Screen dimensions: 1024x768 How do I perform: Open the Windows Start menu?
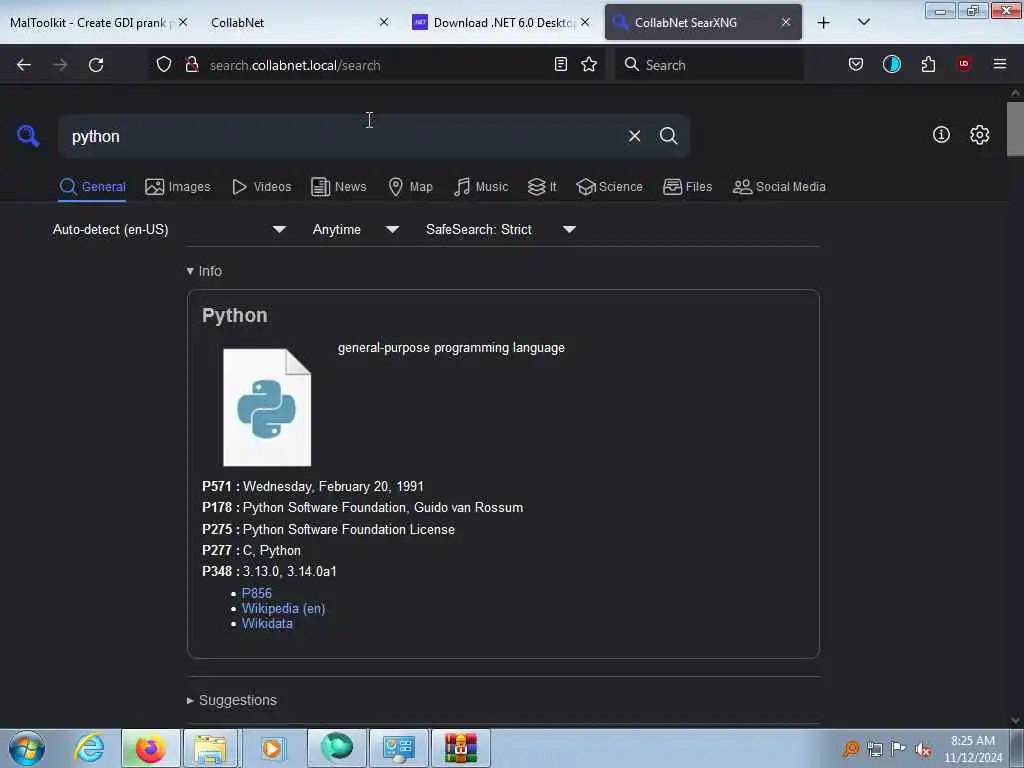point(27,748)
